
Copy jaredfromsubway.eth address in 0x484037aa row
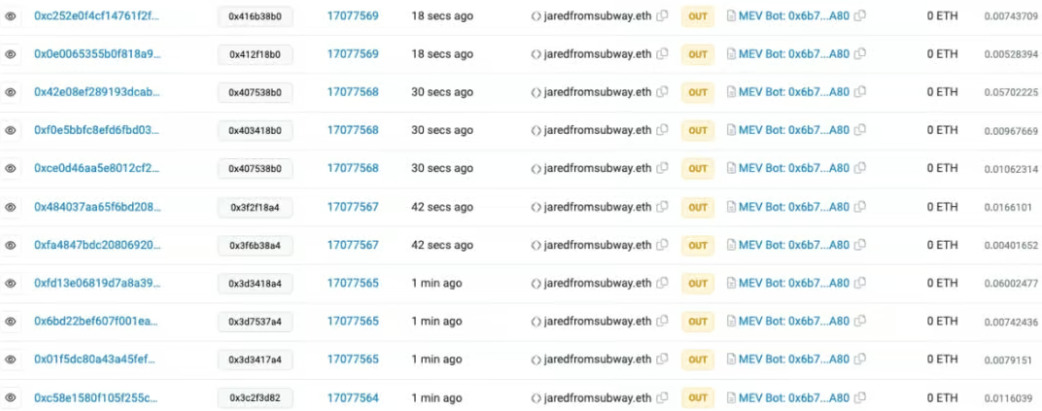[x=662, y=207]
